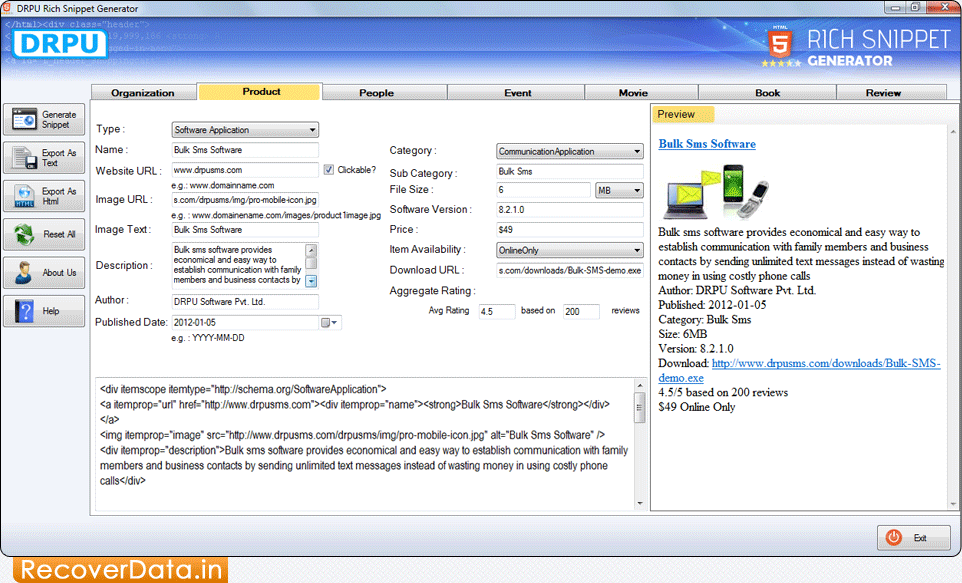Click in the Name field
Image resolution: width=962 pixels, height=583 pixels.
tap(245, 150)
